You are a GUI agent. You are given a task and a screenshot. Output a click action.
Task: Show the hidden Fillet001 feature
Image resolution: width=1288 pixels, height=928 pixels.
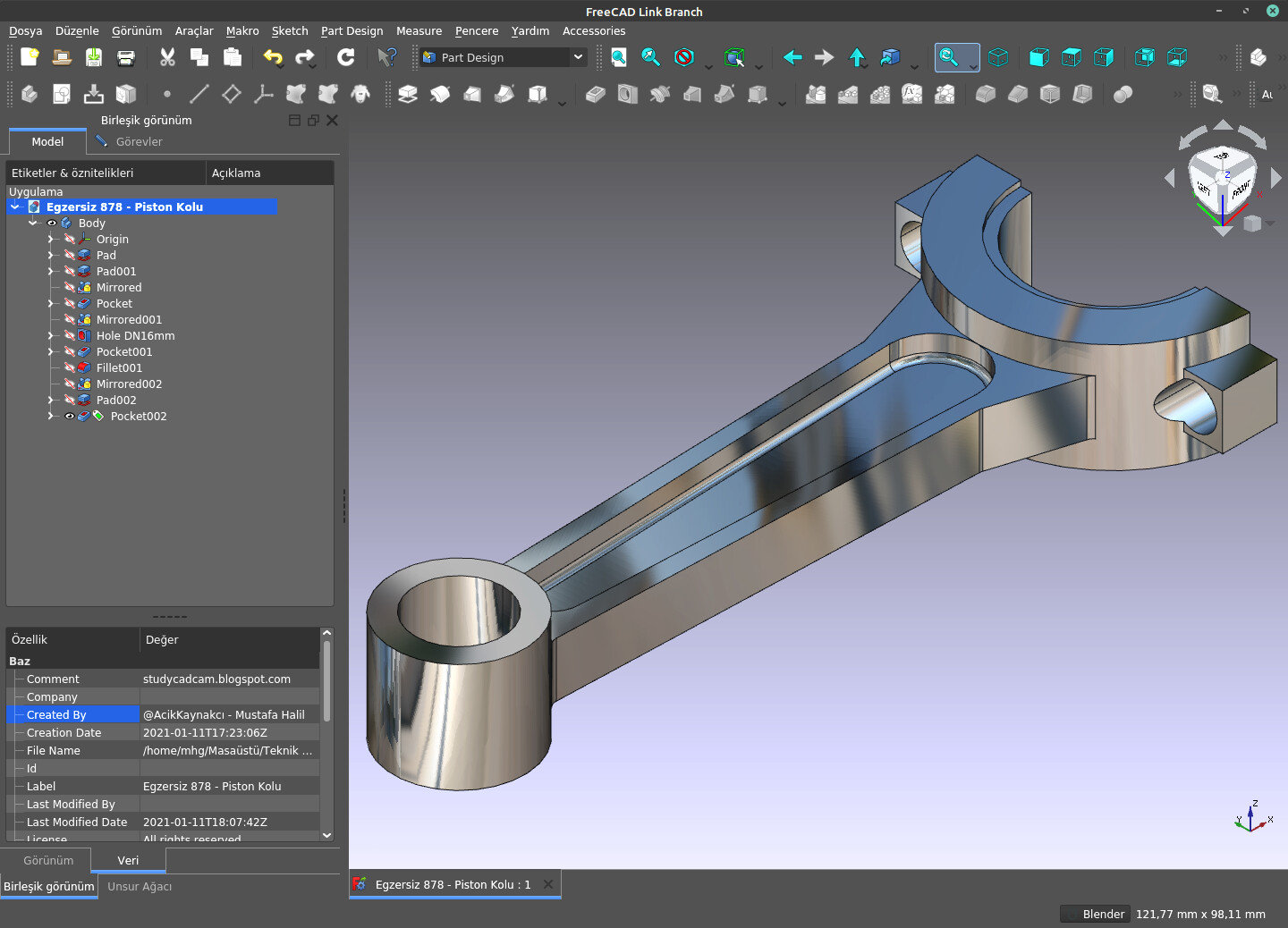pos(70,368)
